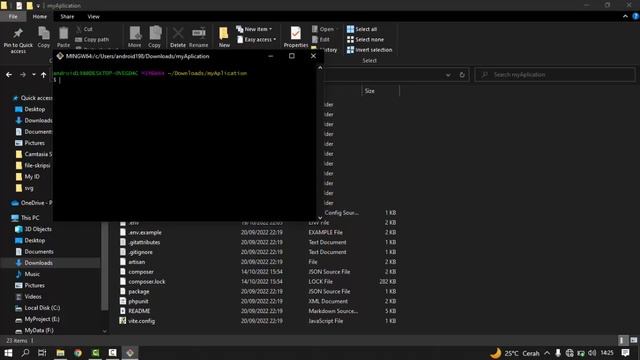Open recent locations dropdown arrow
The width and height of the screenshot is (640, 360).
34,75
